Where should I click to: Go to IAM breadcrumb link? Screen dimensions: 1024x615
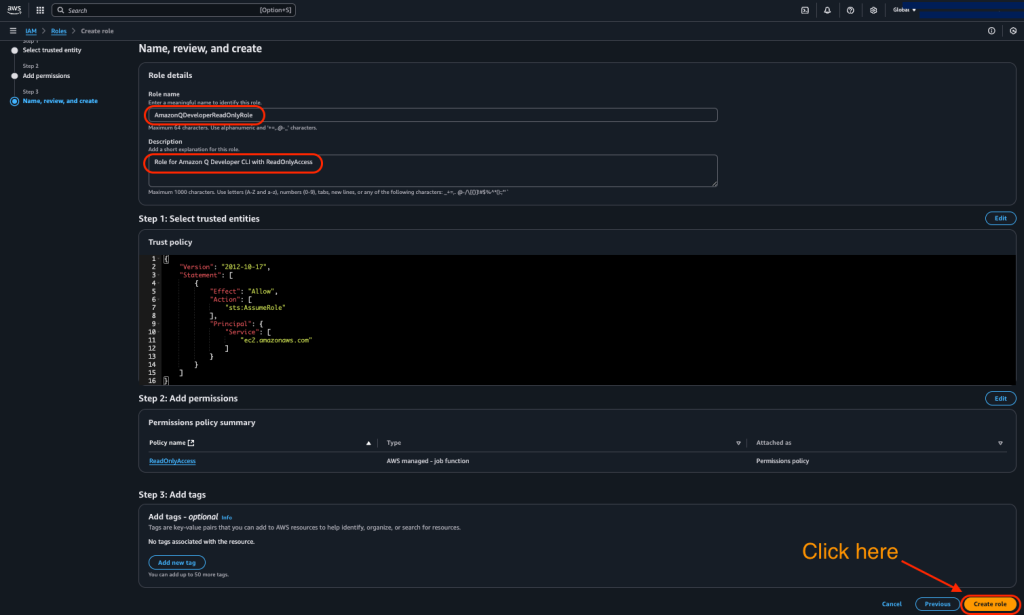[x=31, y=31]
